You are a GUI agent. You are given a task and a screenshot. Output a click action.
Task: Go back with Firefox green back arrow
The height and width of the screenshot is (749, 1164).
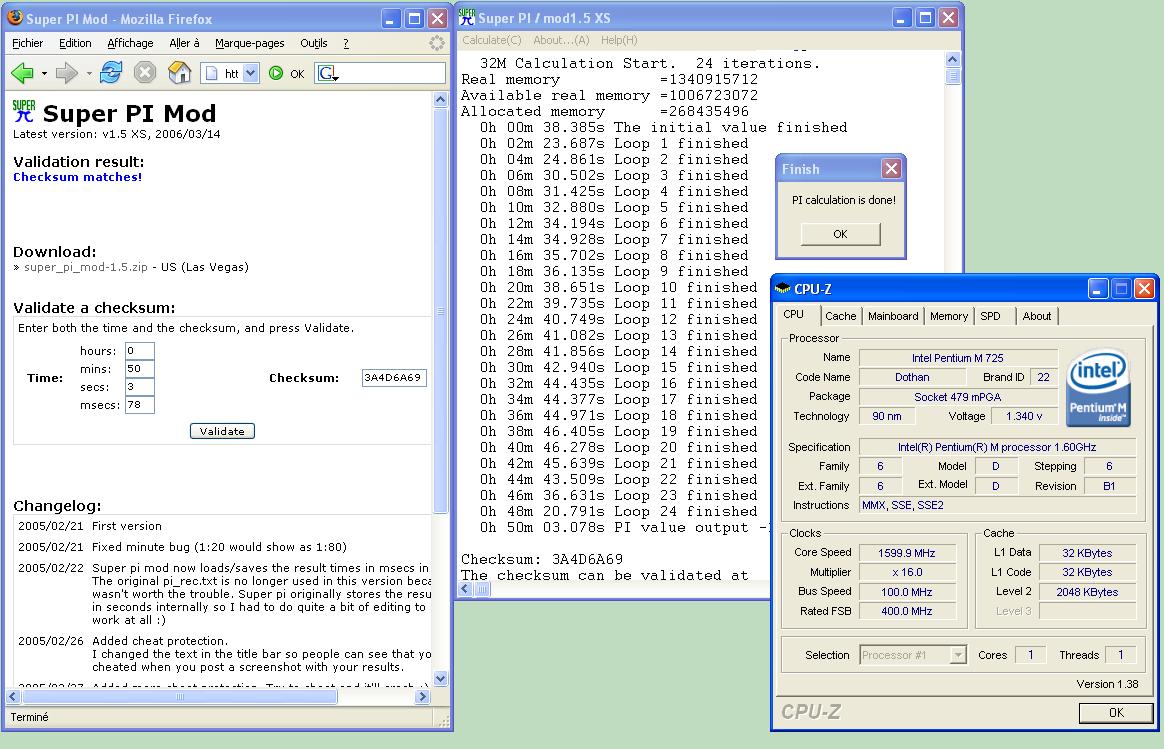coord(22,73)
